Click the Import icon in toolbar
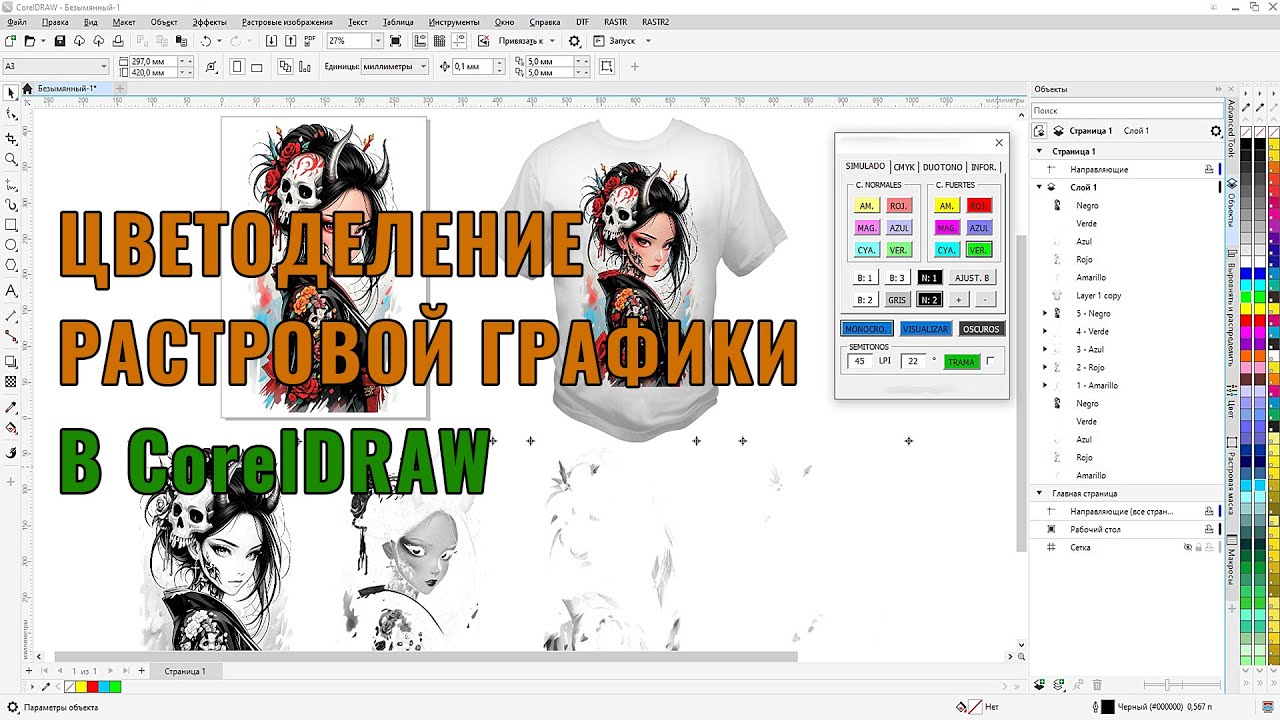 pyautogui.click(x=271, y=41)
